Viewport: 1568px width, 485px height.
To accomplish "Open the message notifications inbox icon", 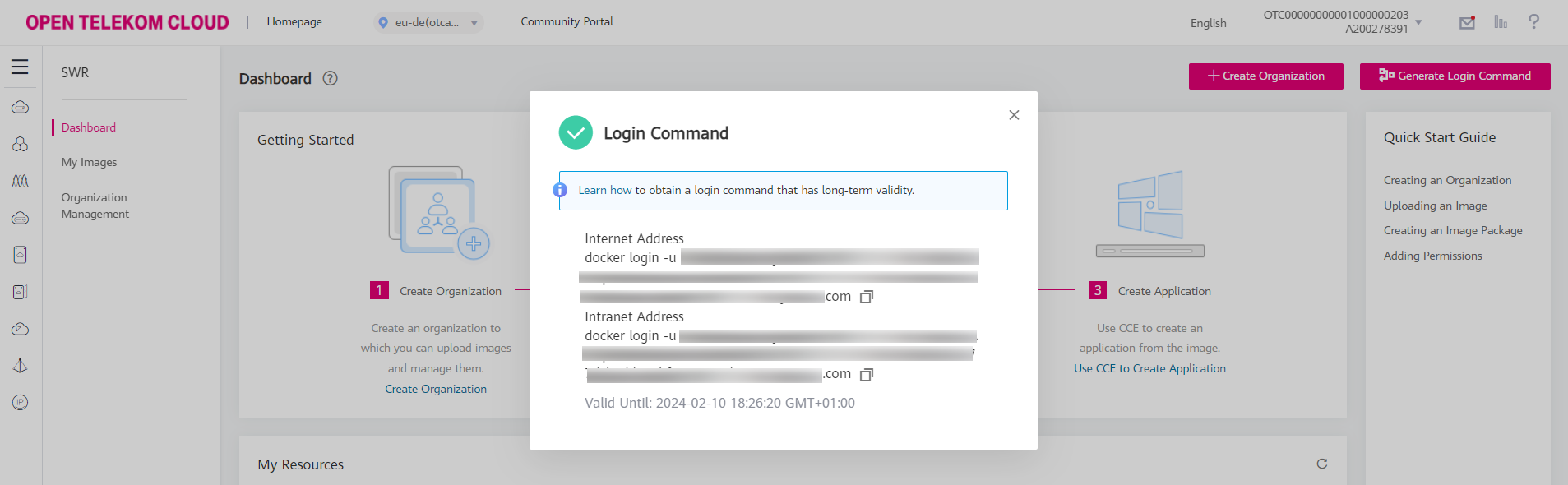I will tap(1467, 22).
